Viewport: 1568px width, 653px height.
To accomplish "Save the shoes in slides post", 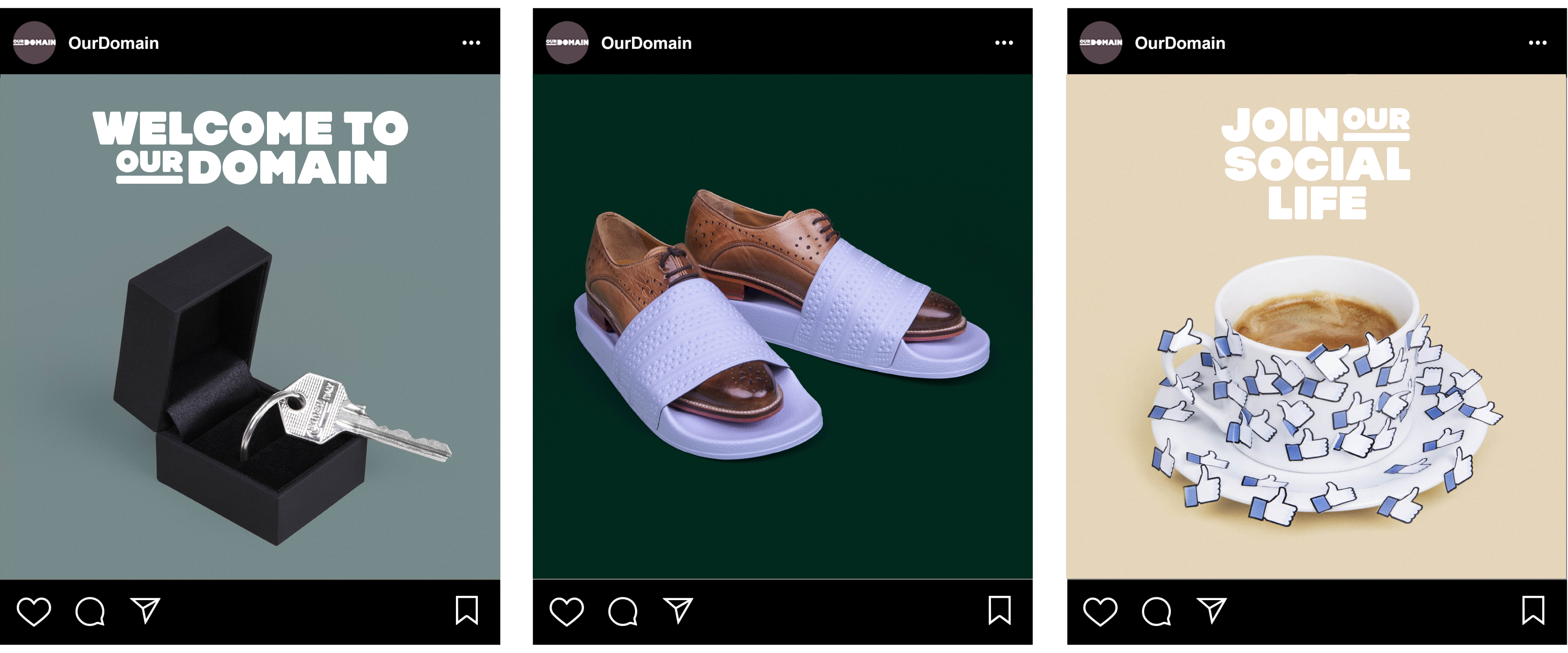I will click(x=1000, y=610).
